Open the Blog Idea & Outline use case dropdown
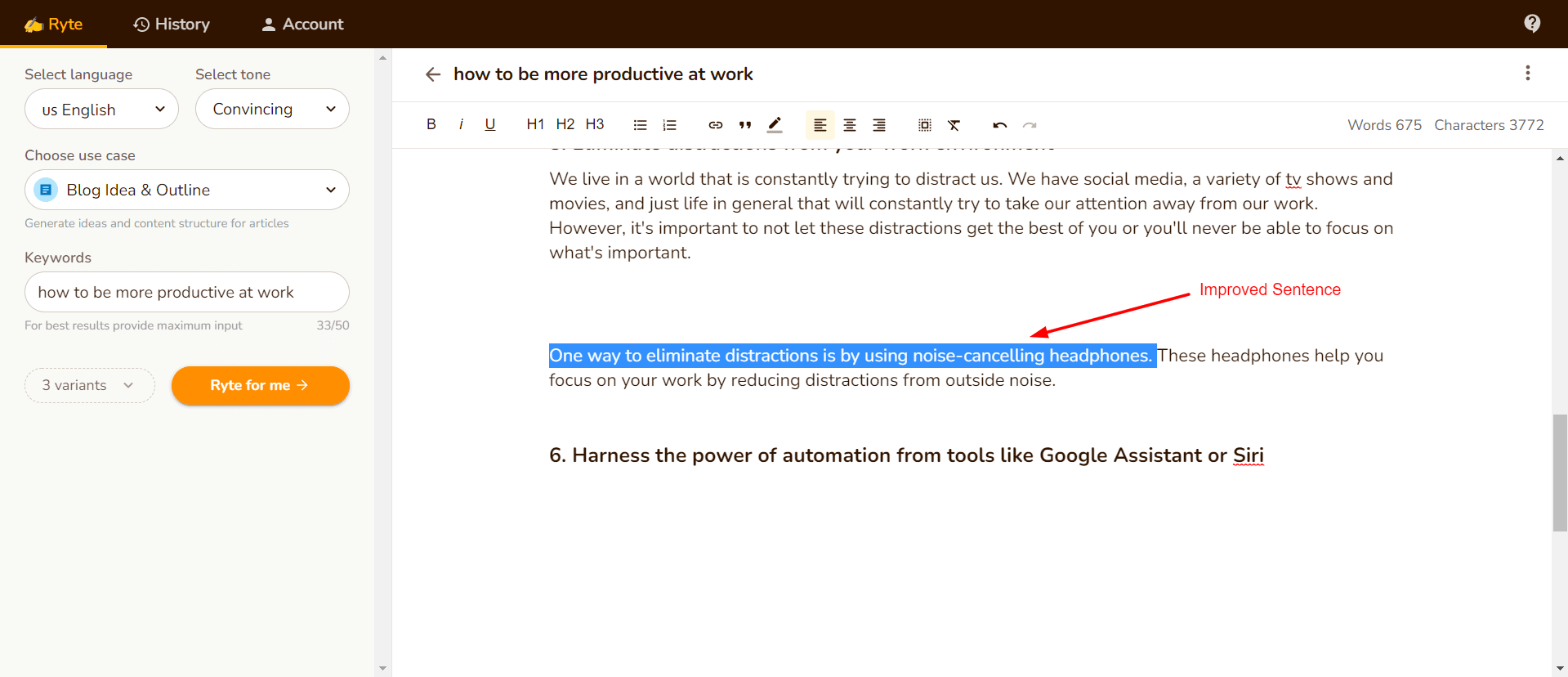 pos(187,190)
